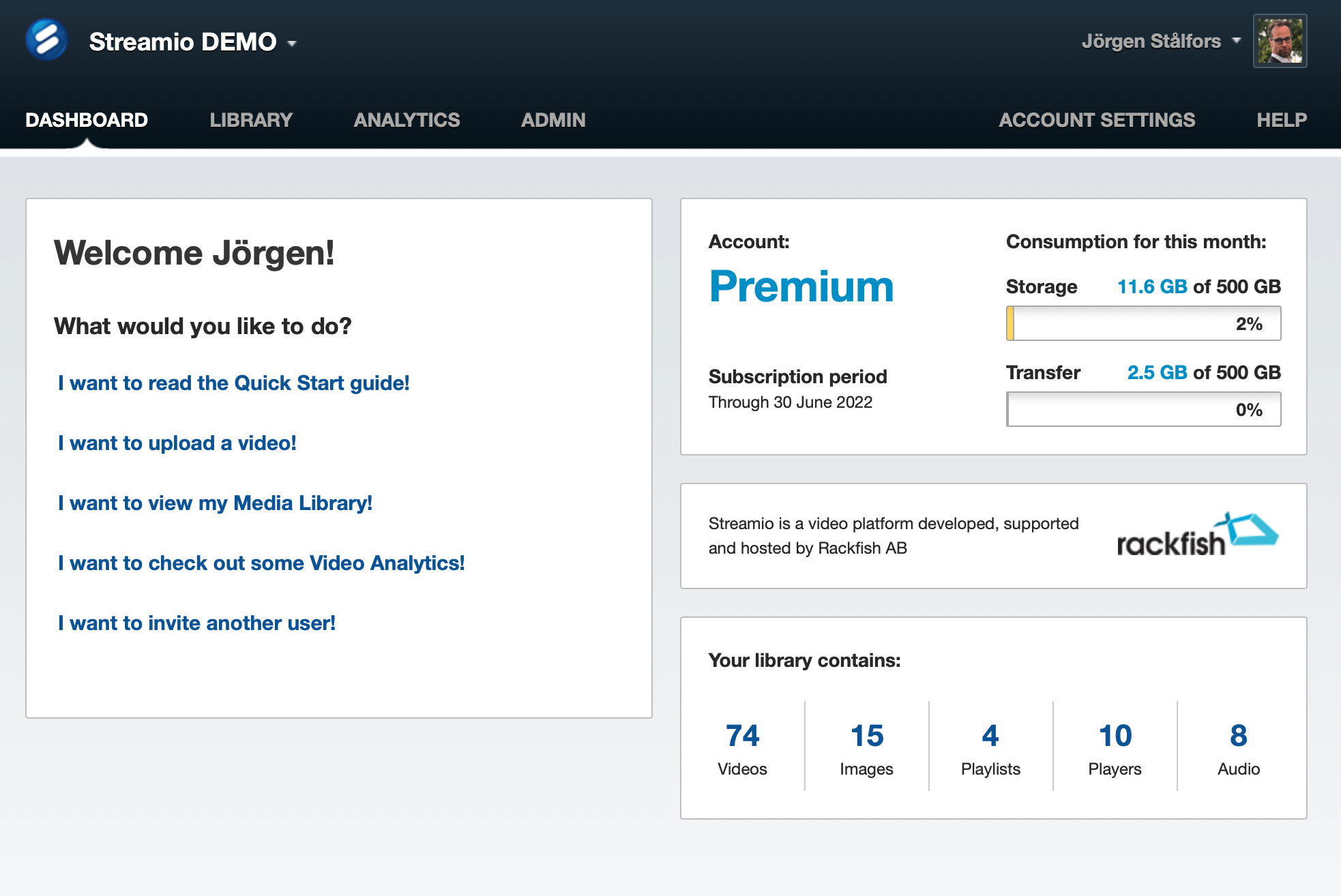Click the upload a video link
This screenshot has width=1341, height=896.
coord(177,443)
